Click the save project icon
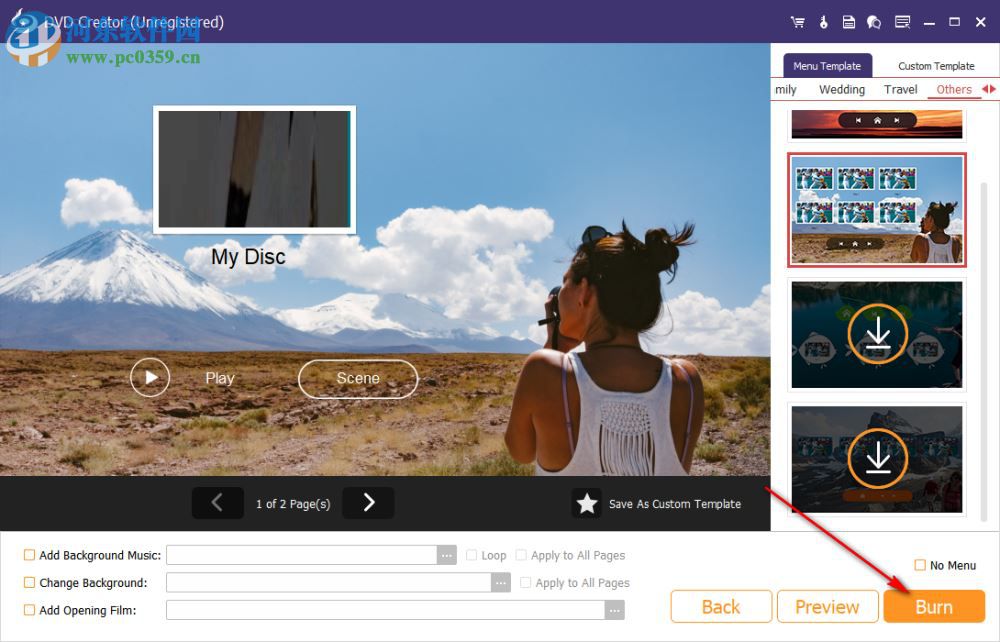 click(849, 22)
